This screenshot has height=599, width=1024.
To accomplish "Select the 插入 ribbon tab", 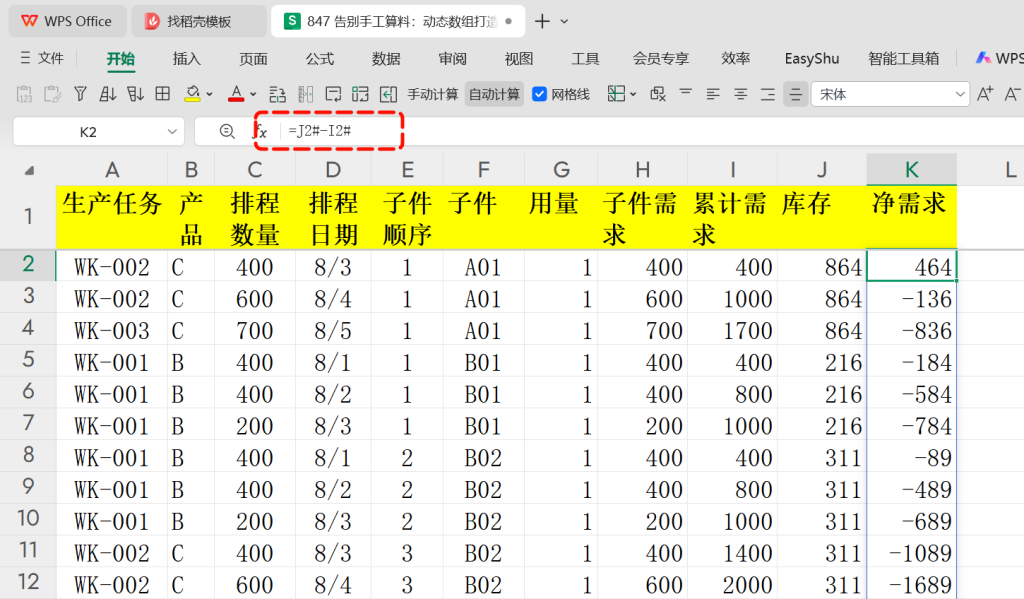I will pyautogui.click(x=187, y=59).
